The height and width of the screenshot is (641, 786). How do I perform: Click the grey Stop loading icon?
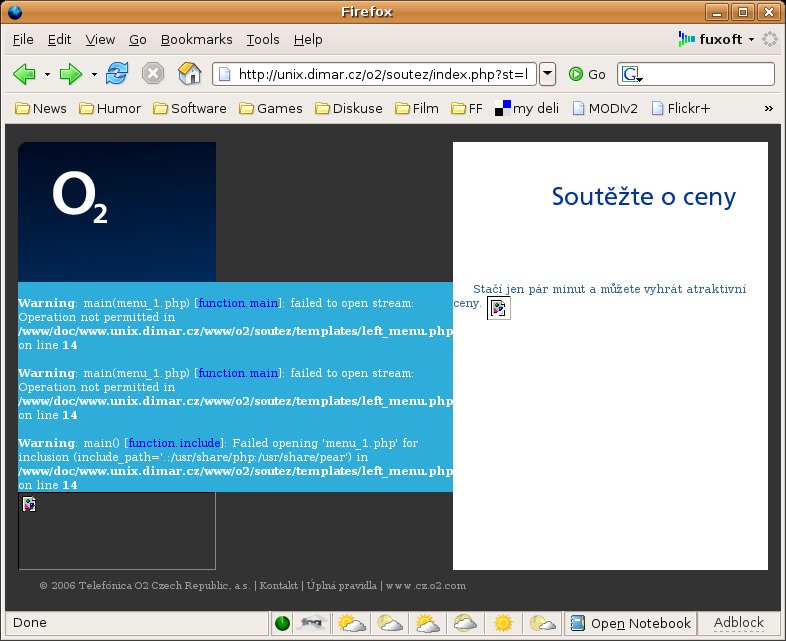pos(153,74)
